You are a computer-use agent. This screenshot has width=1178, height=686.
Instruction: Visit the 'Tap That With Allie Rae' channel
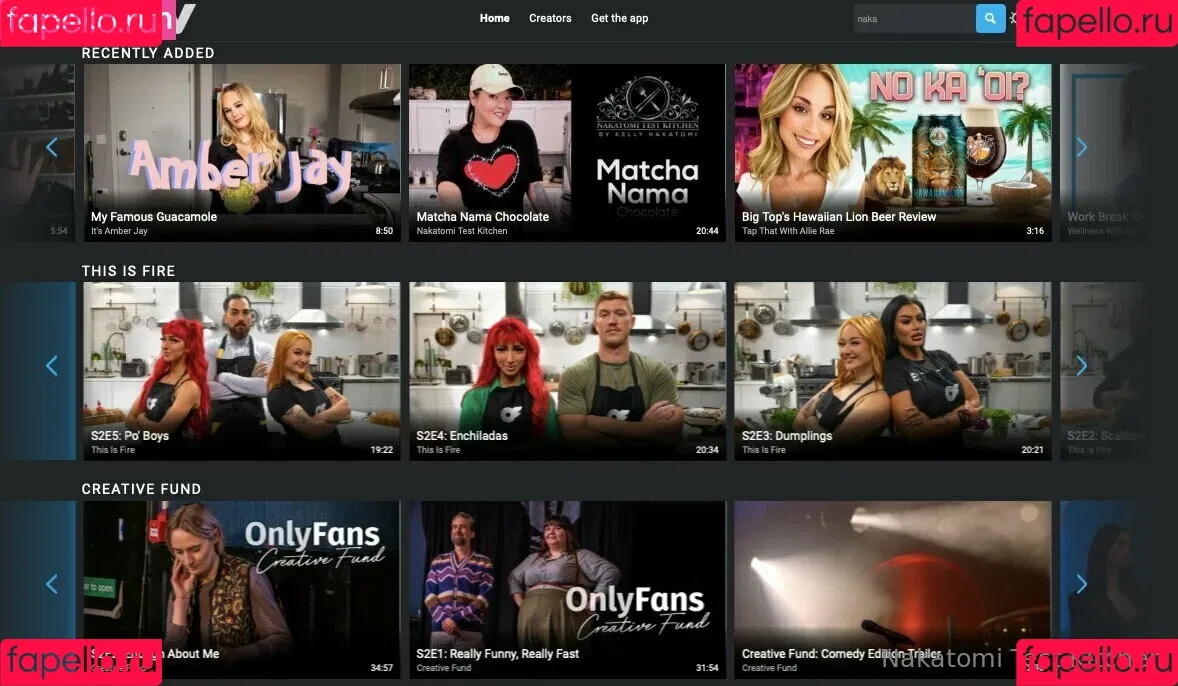787,231
